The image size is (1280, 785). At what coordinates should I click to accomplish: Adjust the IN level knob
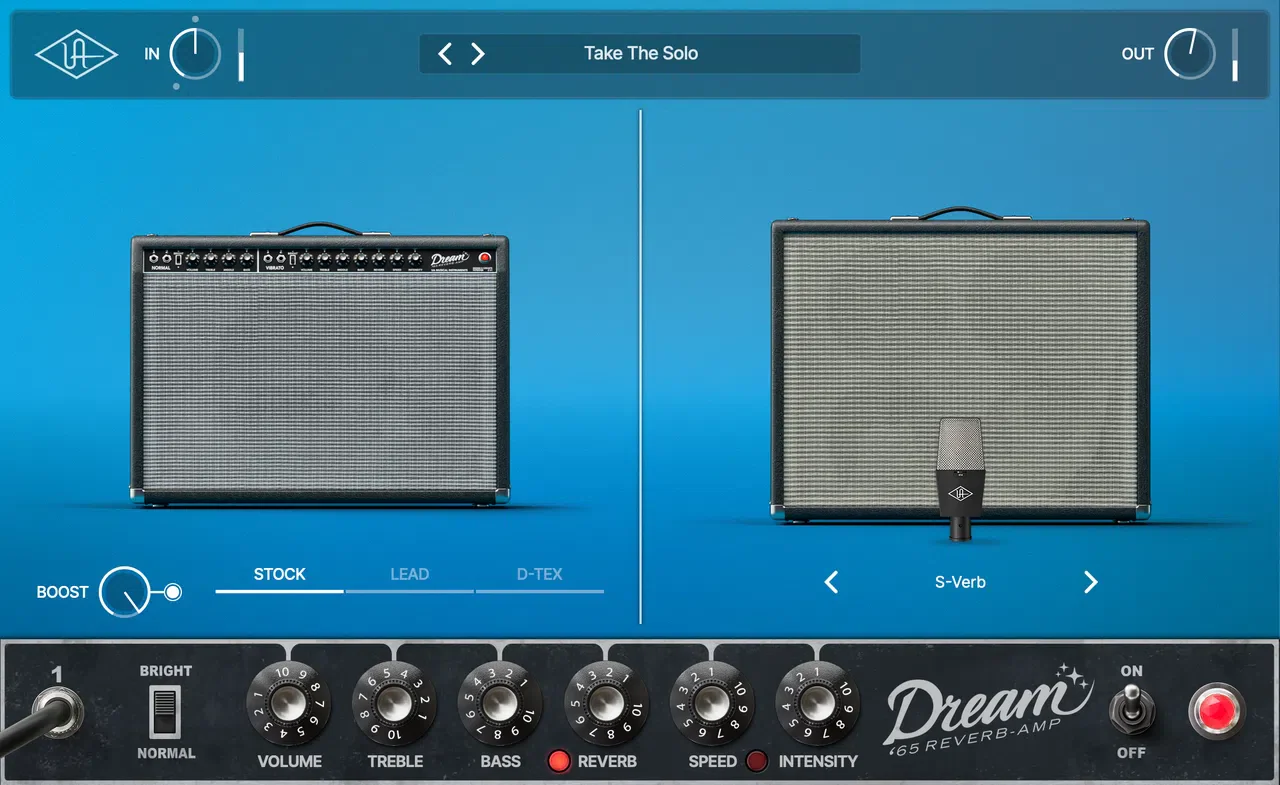click(x=194, y=54)
